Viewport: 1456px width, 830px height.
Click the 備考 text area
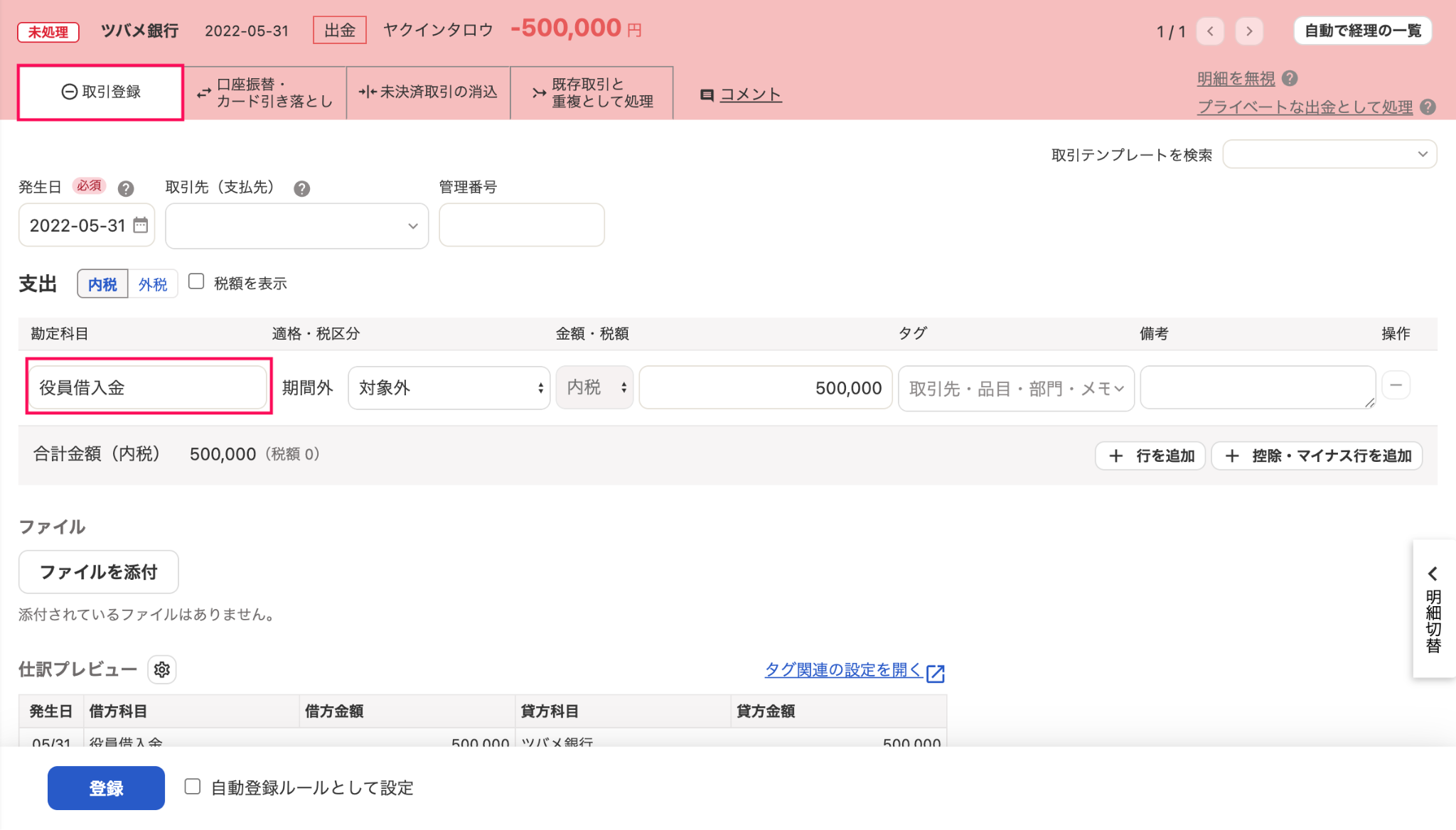tap(1258, 387)
